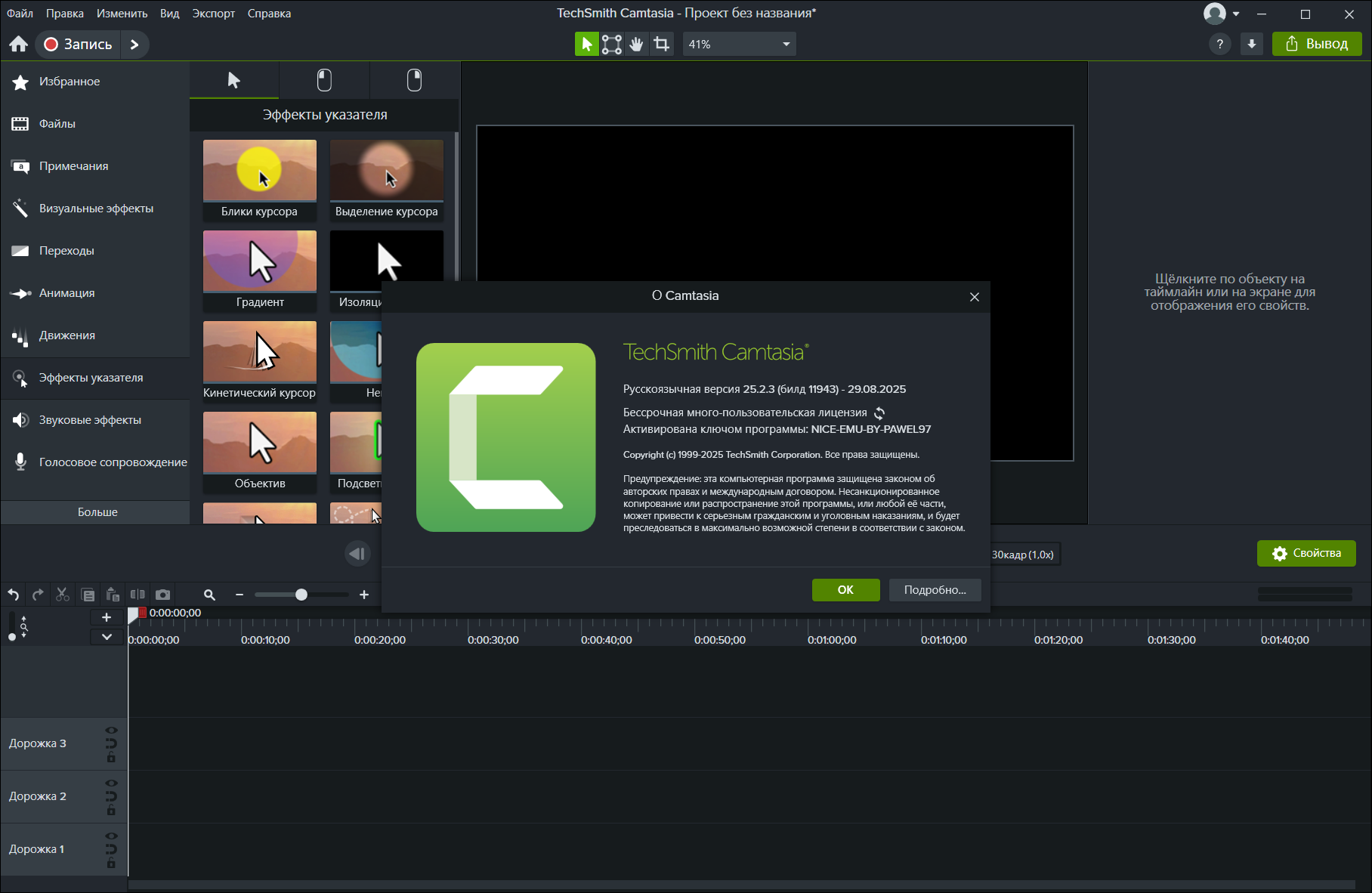Screen dimensions: 1372x893
Task: Click the camera snapshot icon
Action: click(x=162, y=595)
